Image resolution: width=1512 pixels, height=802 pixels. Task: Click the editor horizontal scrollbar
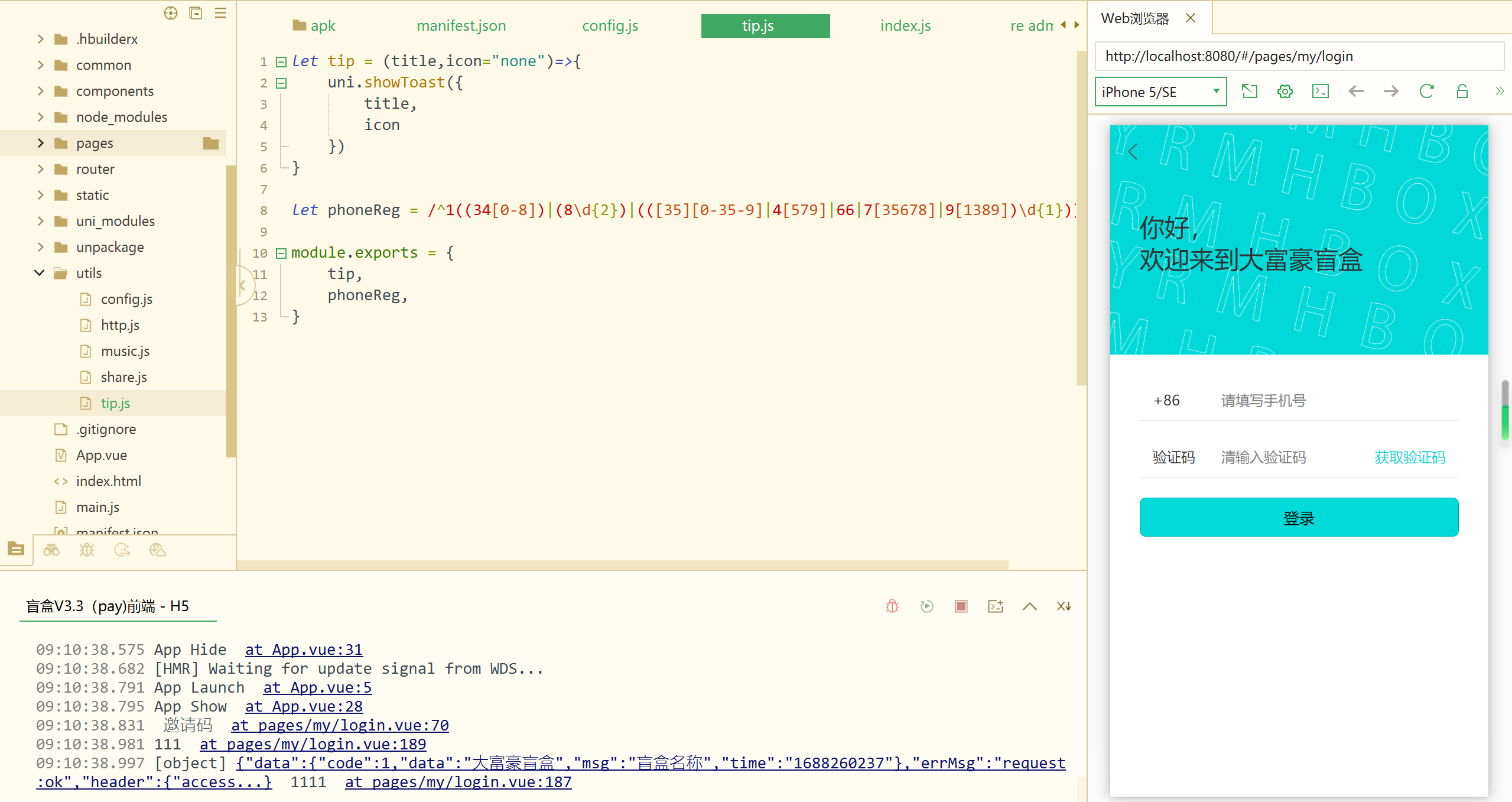622,565
